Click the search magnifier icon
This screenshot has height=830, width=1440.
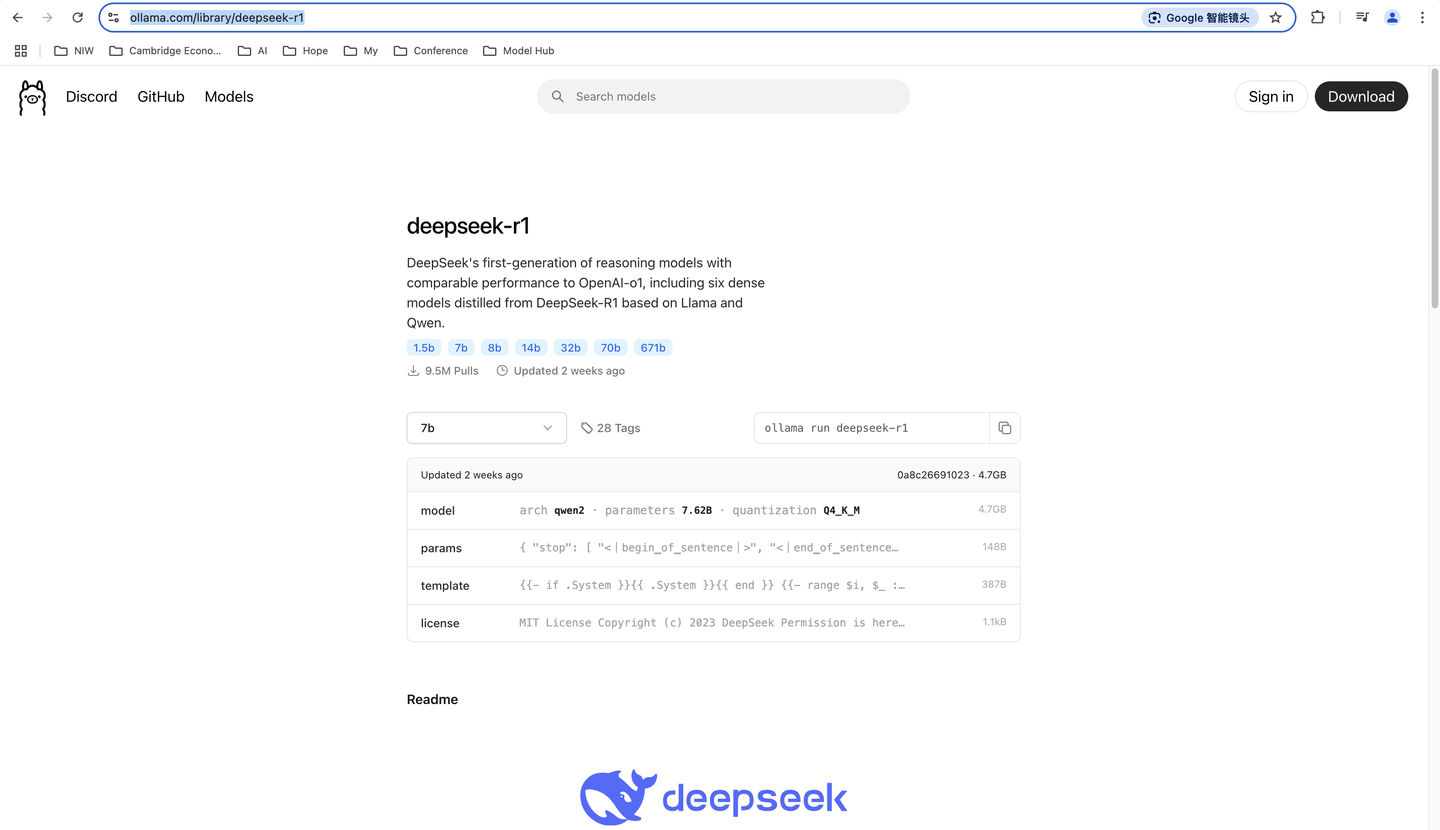pos(558,97)
